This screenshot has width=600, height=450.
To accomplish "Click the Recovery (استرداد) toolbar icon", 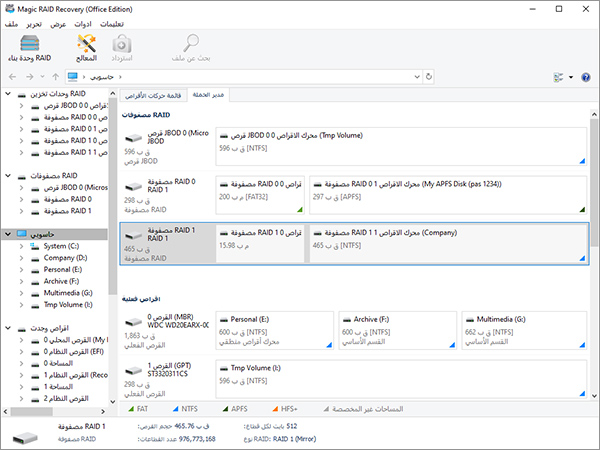I will (122, 48).
